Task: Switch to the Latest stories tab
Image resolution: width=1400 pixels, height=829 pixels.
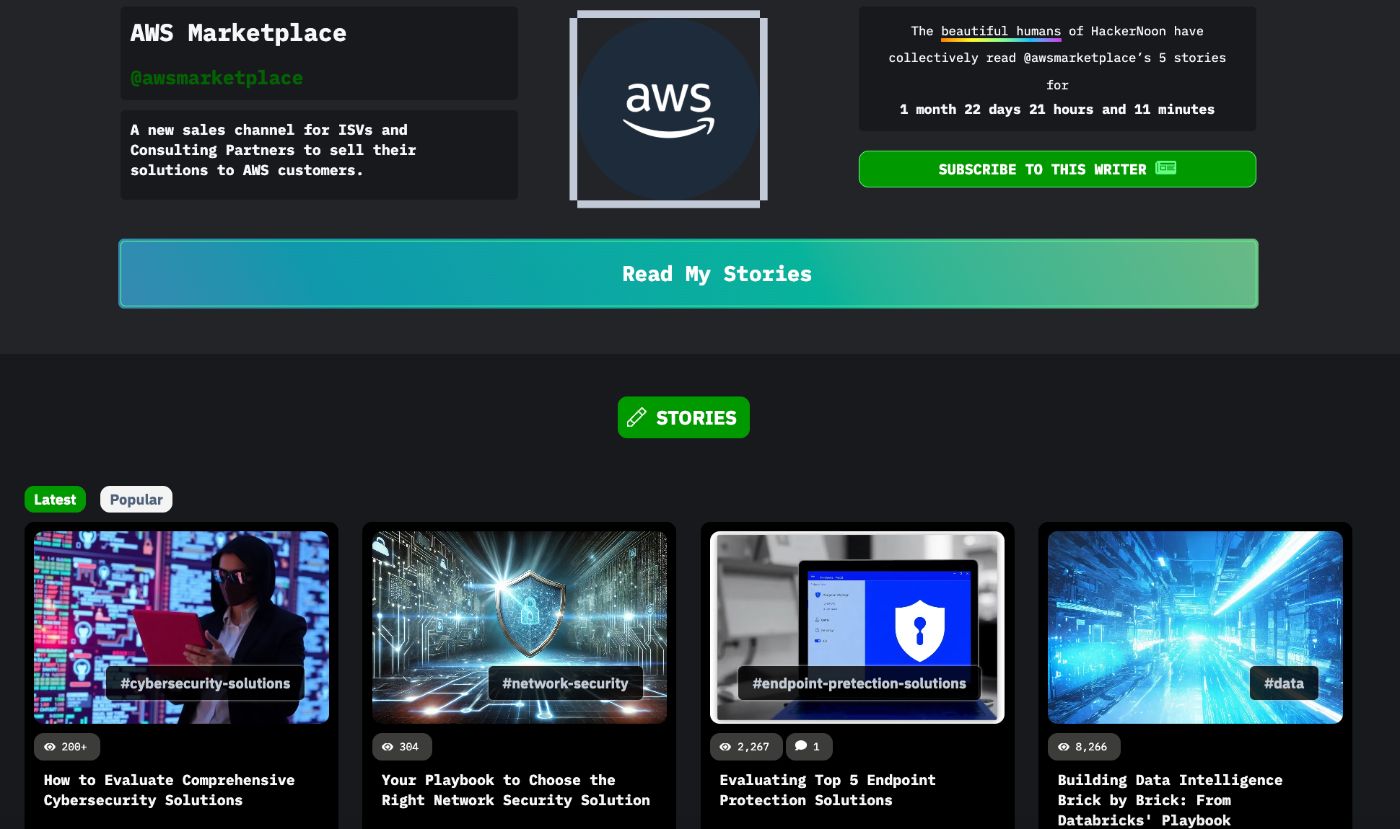Action: (55, 499)
